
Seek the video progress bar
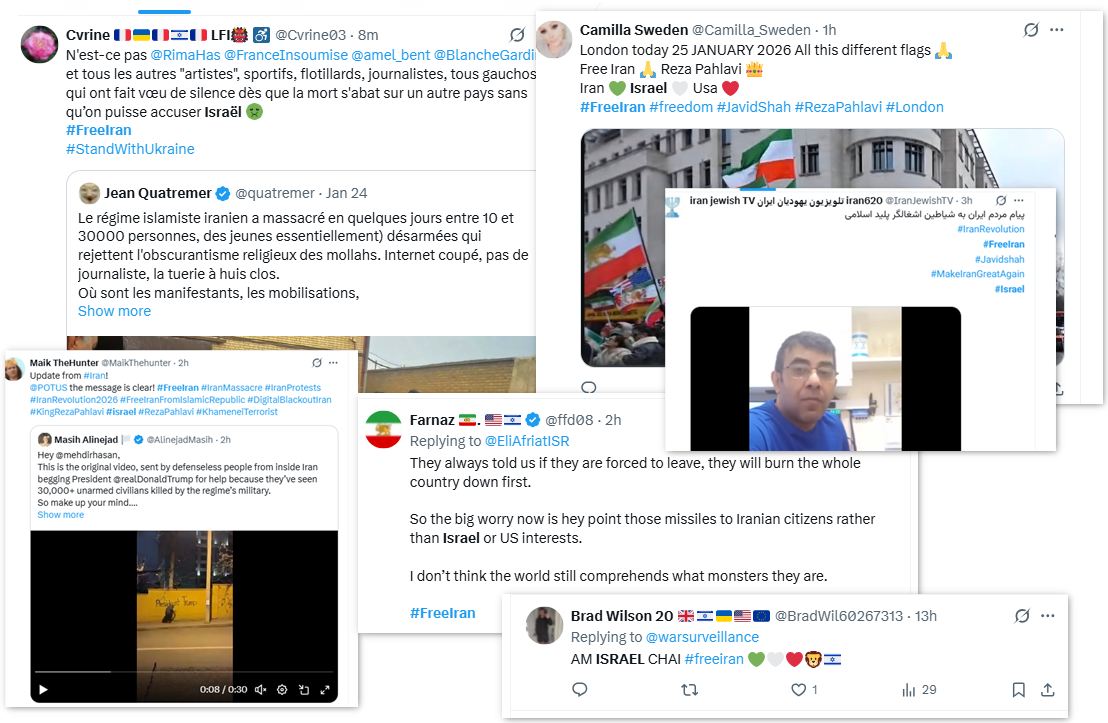click(x=184, y=671)
